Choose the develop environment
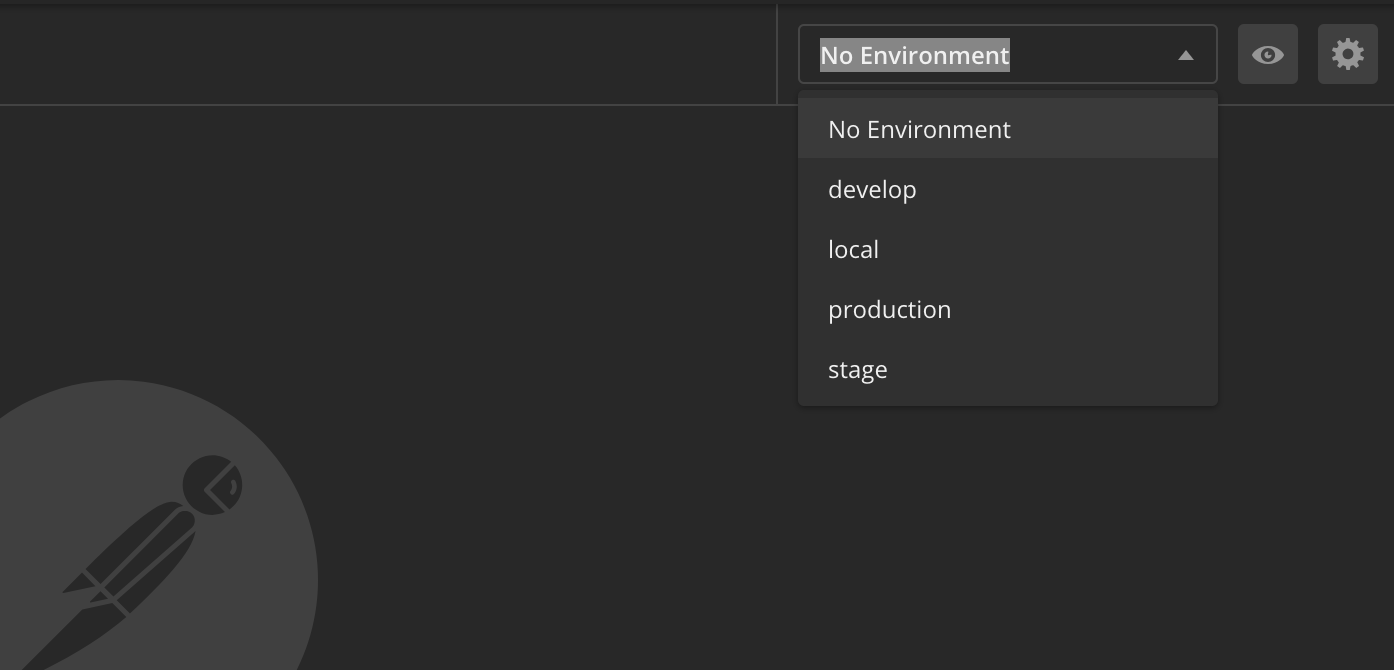Viewport: 1394px width, 670px height. point(1008,189)
